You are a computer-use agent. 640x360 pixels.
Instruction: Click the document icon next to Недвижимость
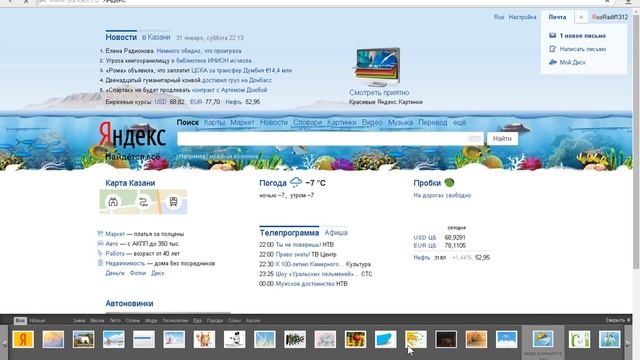[x=100, y=263]
